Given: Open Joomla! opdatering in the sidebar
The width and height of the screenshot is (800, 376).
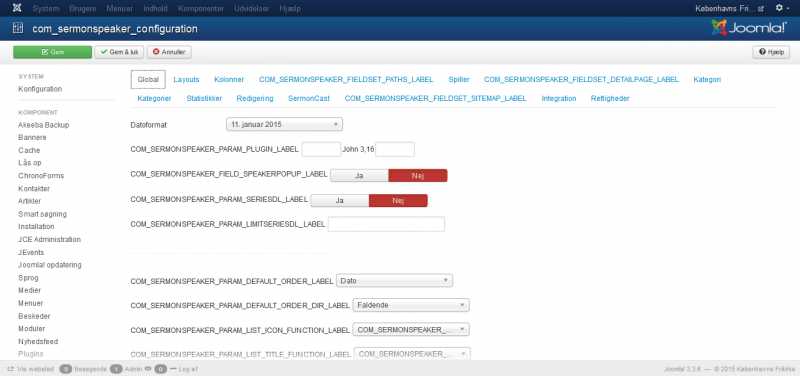Looking at the screenshot, I should pyautogui.click(x=49, y=265).
